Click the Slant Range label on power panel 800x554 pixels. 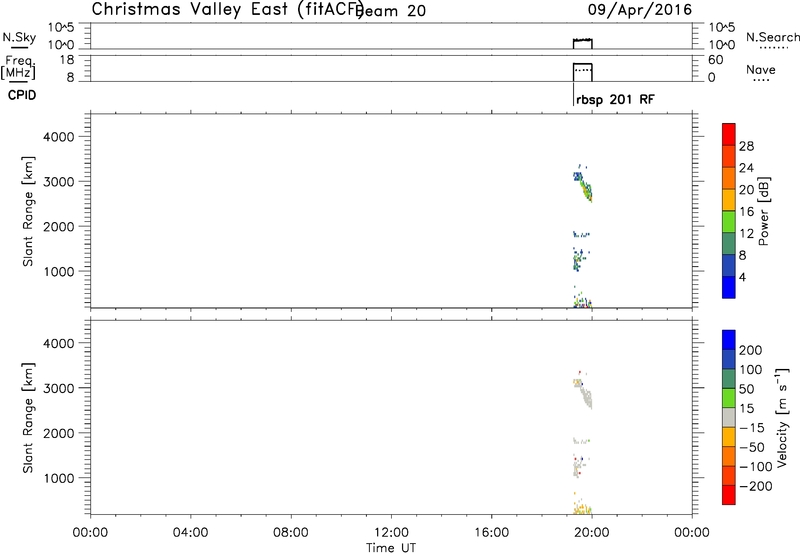[x=28, y=211]
